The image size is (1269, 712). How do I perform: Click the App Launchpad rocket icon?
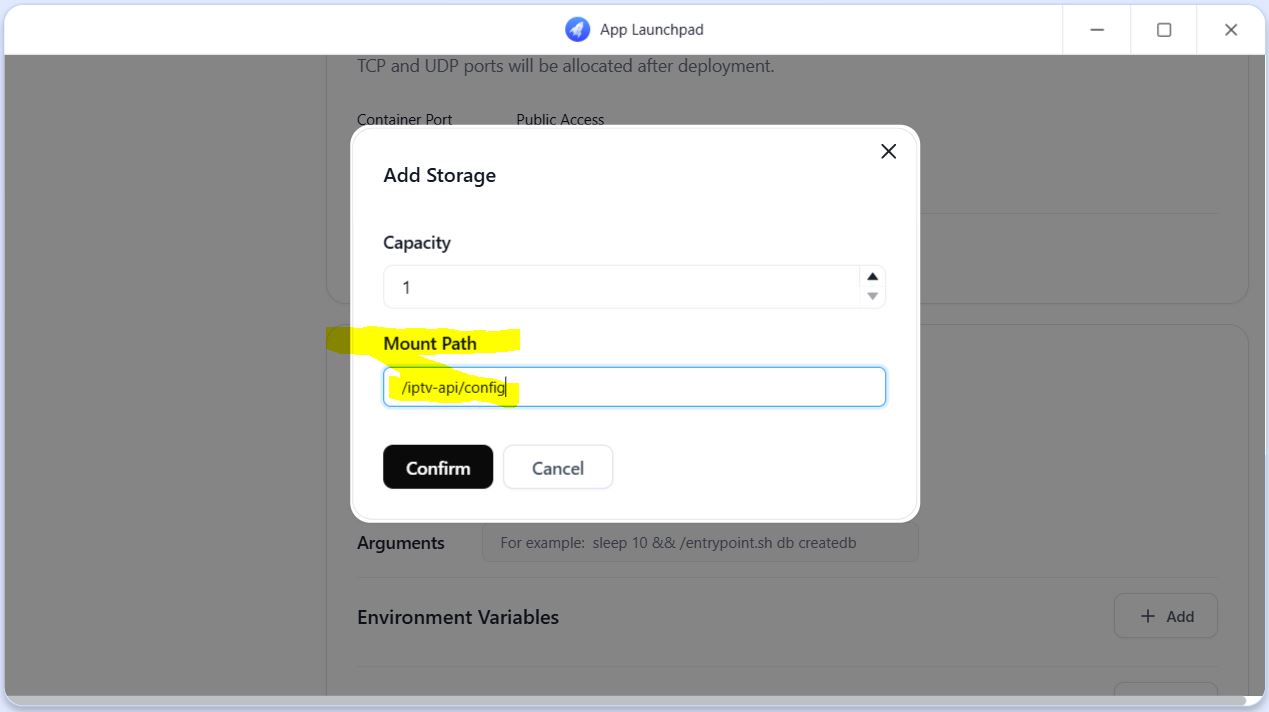[x=577, y=30]
